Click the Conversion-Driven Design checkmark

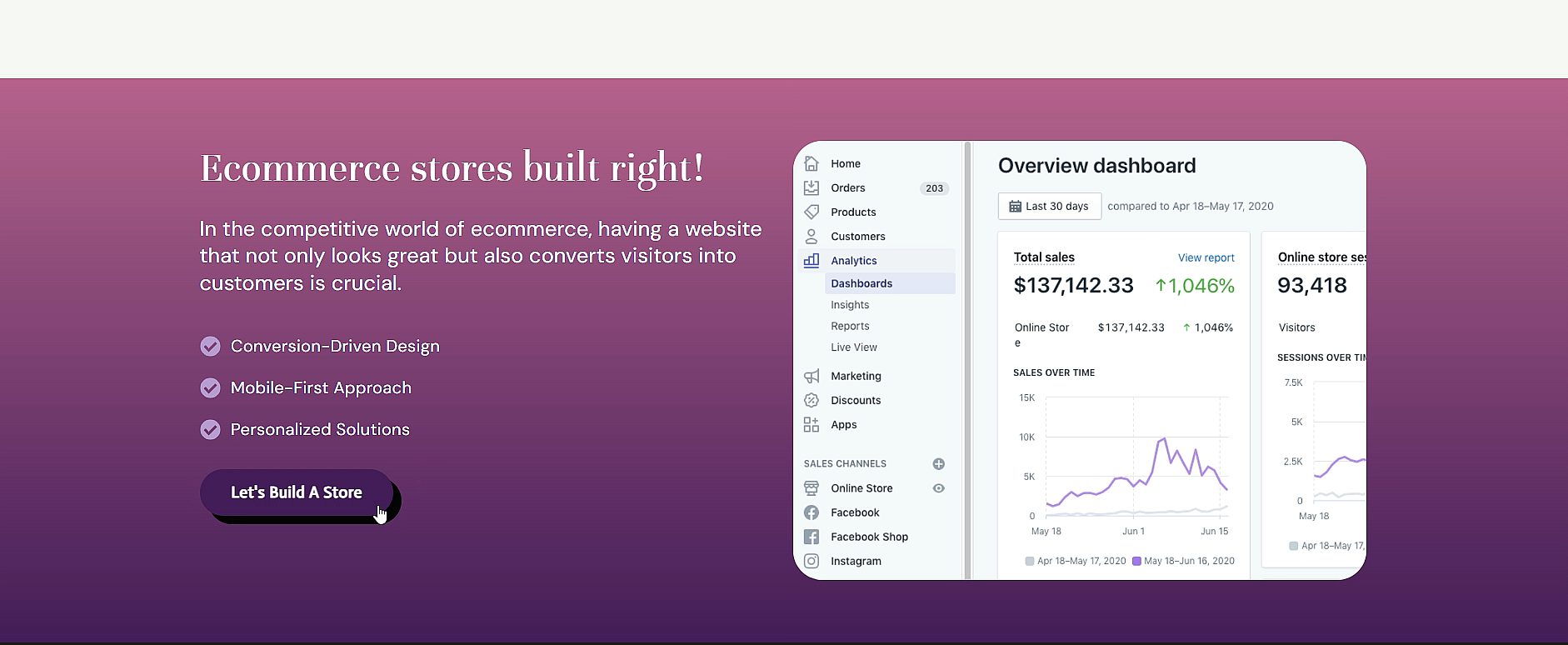[211, 347]
